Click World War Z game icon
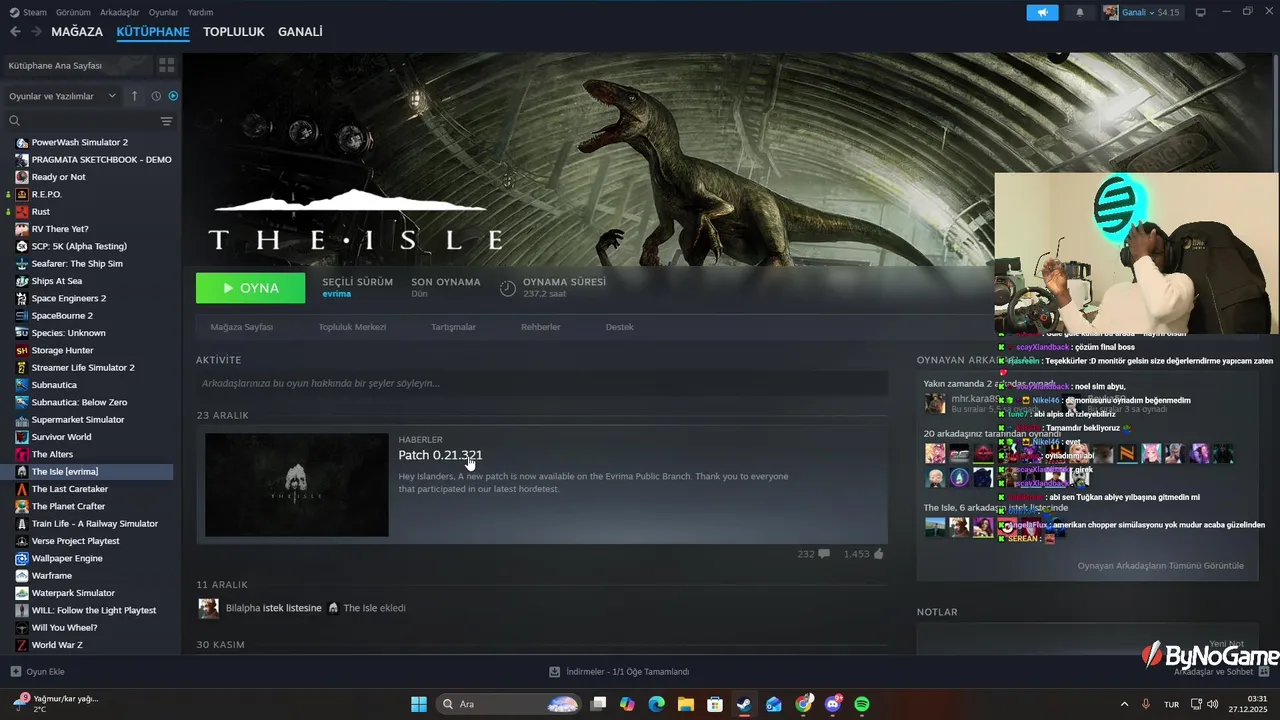Viewport: 1280px width, 720px height. click(x=22, y=645)
